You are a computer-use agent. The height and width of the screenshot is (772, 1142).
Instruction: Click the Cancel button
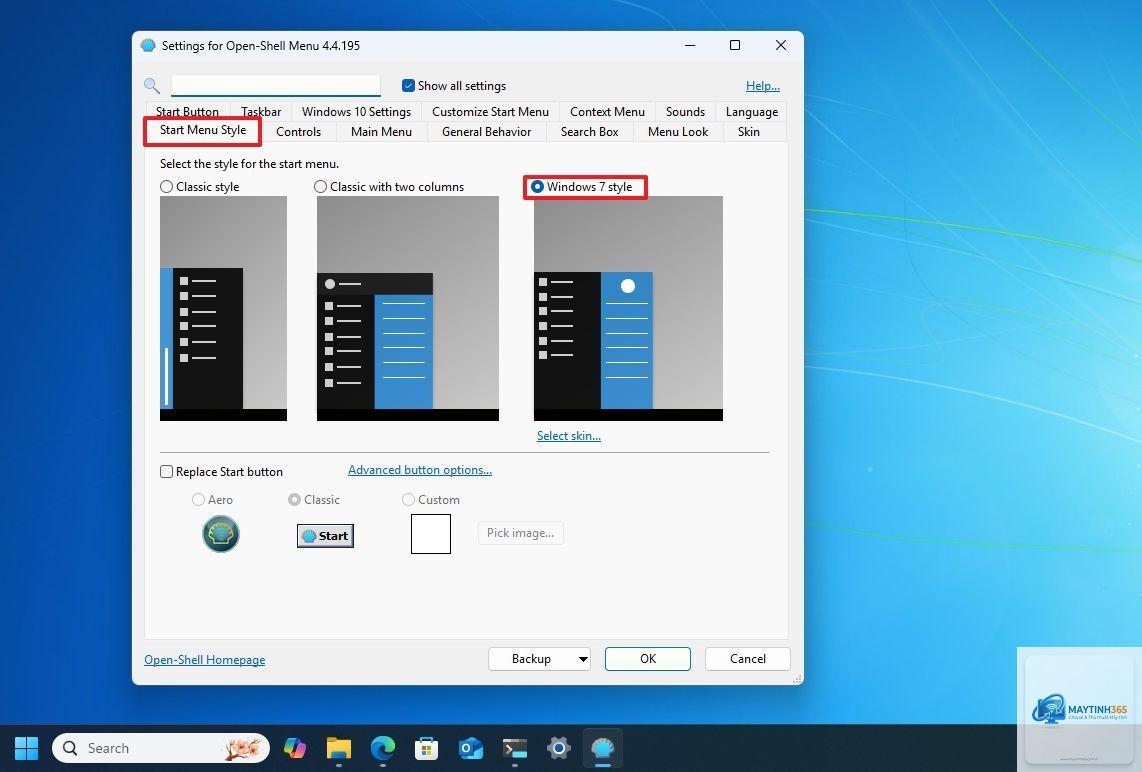748,659
